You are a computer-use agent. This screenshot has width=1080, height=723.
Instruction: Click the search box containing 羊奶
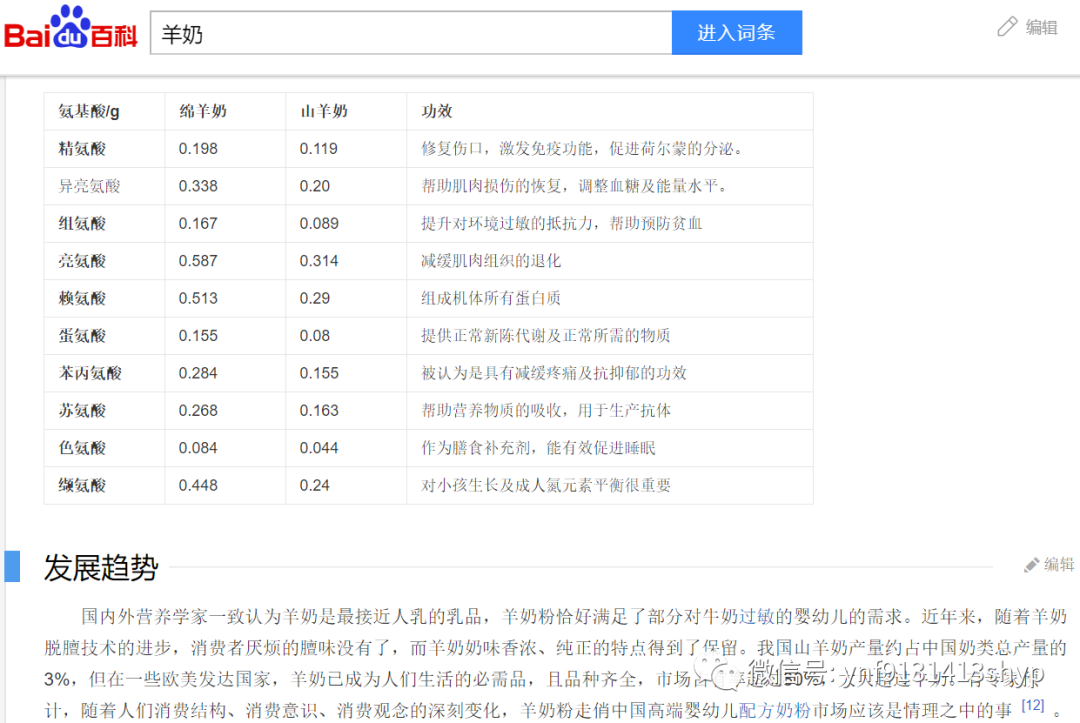click(x=410, y=32)
